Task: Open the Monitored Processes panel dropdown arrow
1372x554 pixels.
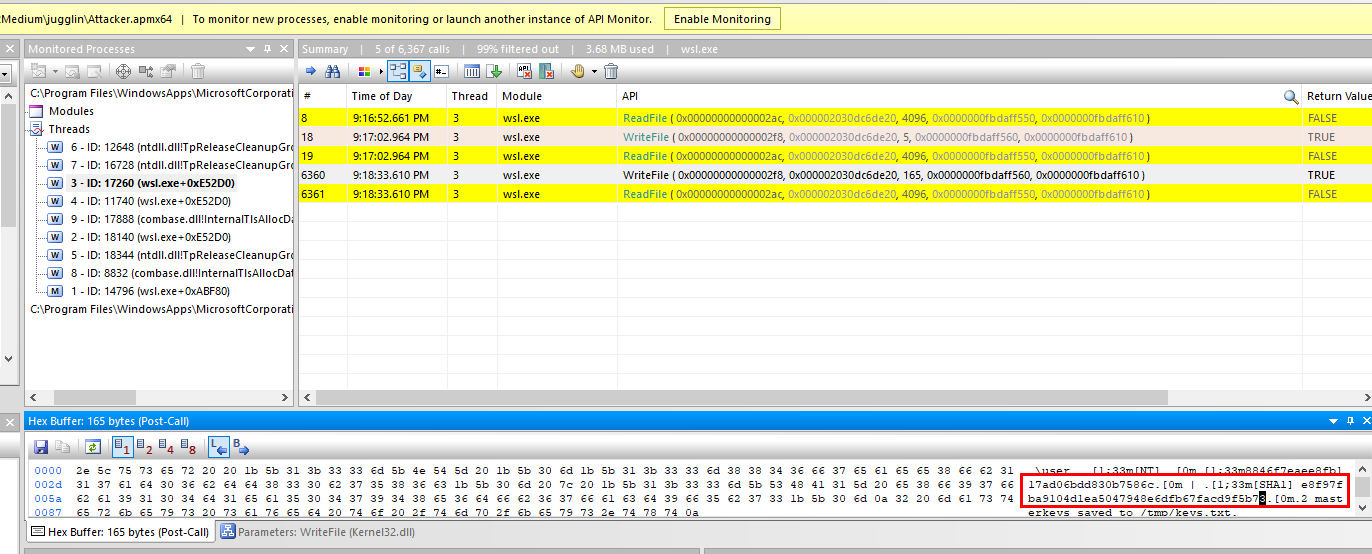Action: click(250, 49)
